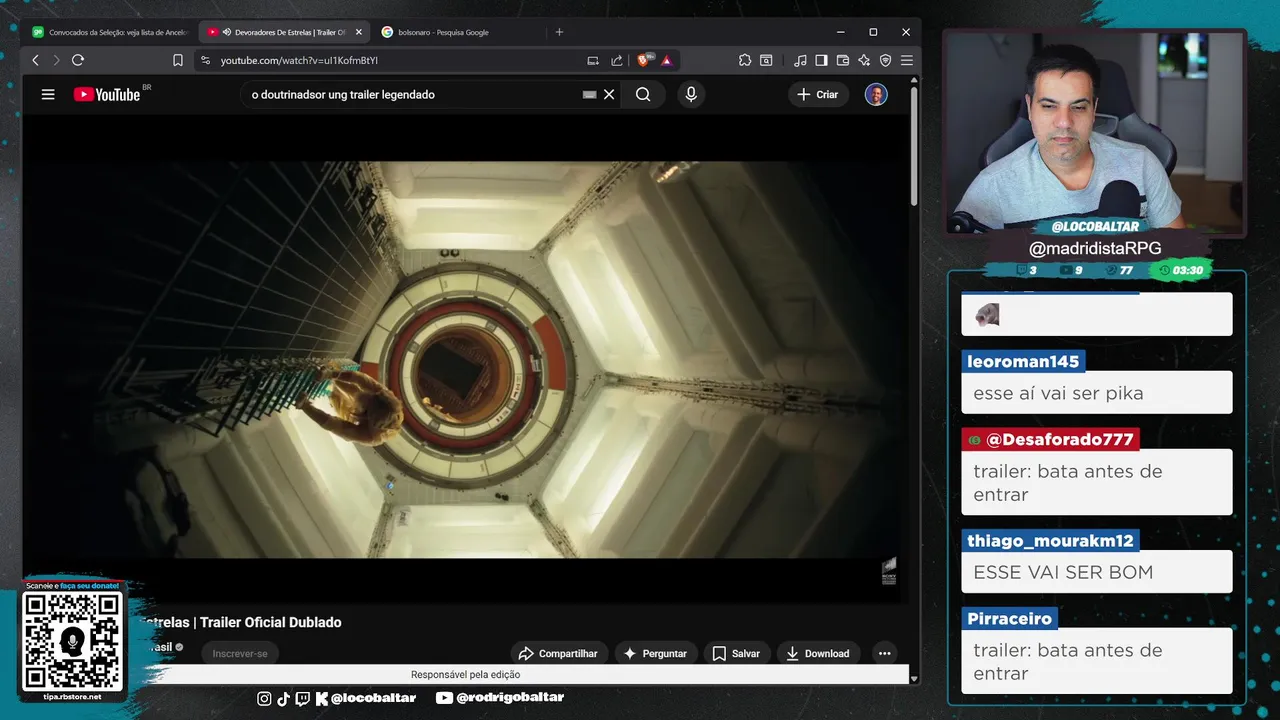The image size is (1280, 720).
Task: Open more actions three-dot menu
Action: click(x=884, y=653)
